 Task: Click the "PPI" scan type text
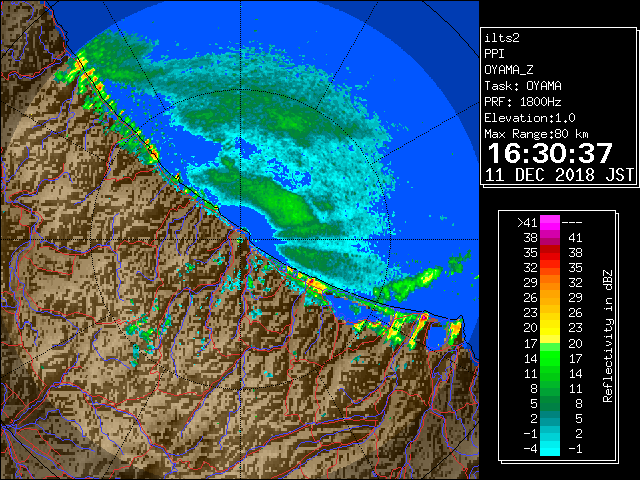click(494, 54)
